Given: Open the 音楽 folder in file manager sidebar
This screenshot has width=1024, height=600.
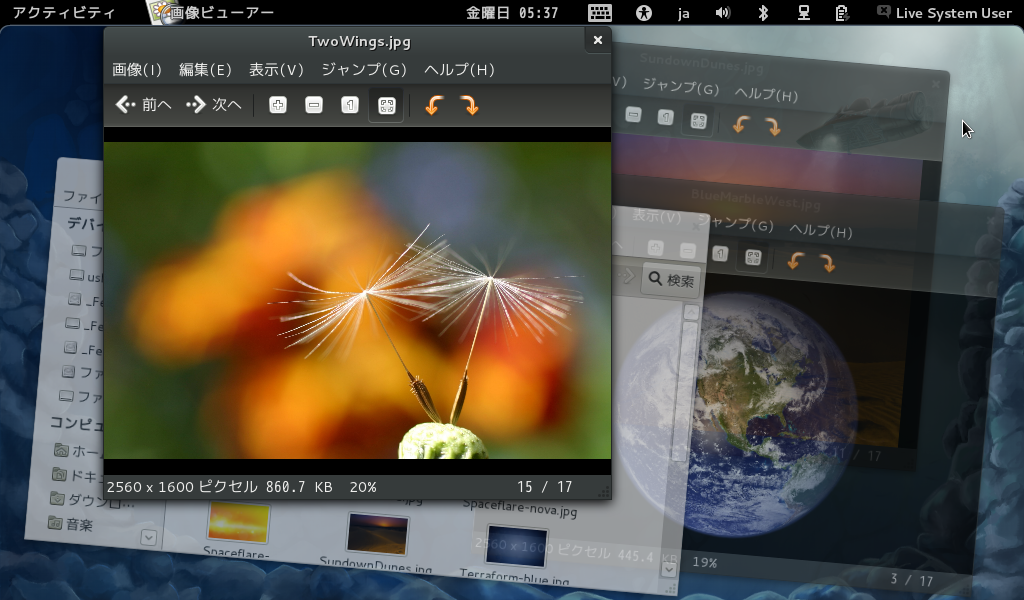Looking at the screenshot, I should pyautogui.click(x=71, y=524).
